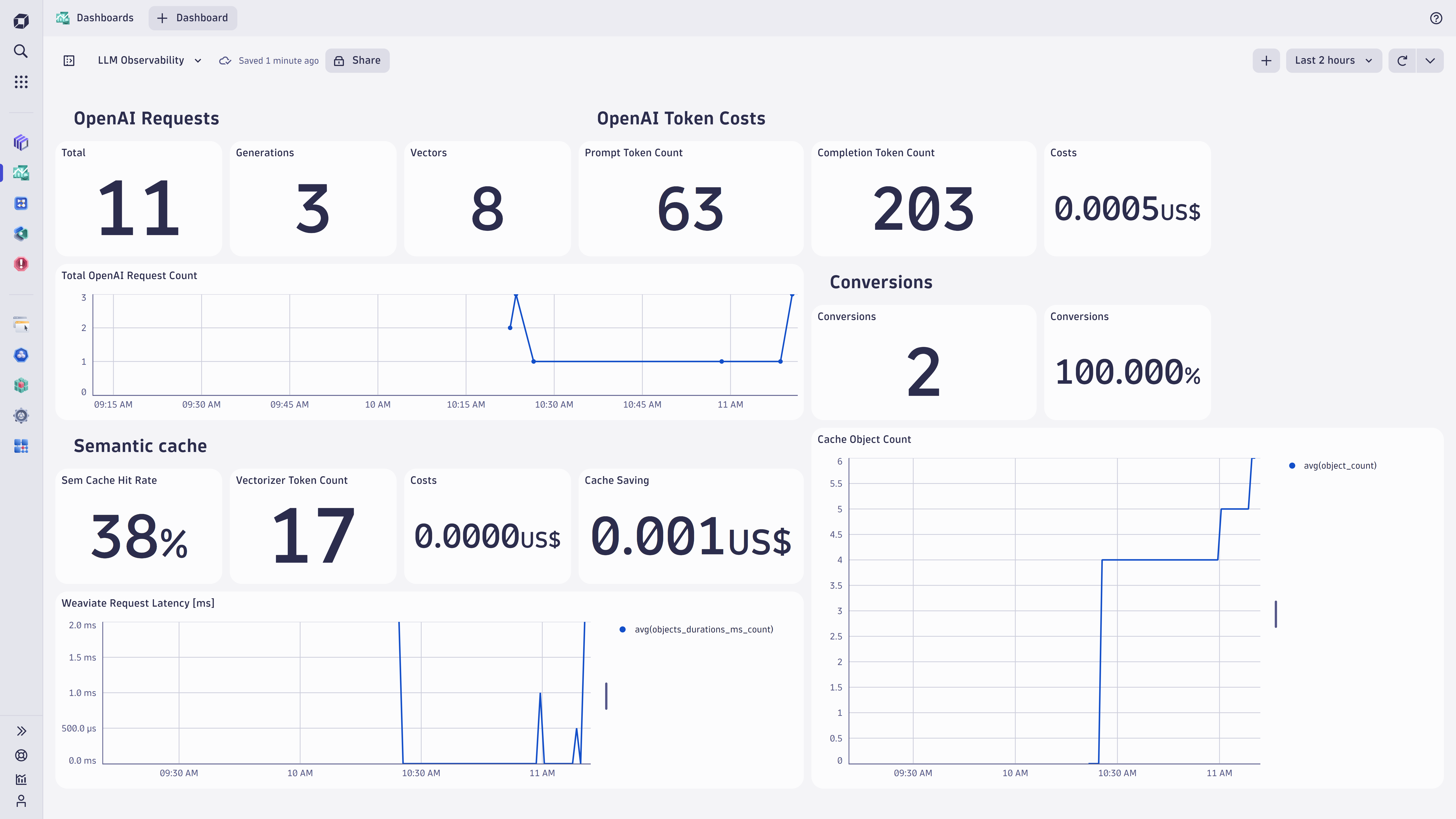Refresh the dashboard data
The height and width of the screenshot is (819, 1456).
(x=1402, y=60)
